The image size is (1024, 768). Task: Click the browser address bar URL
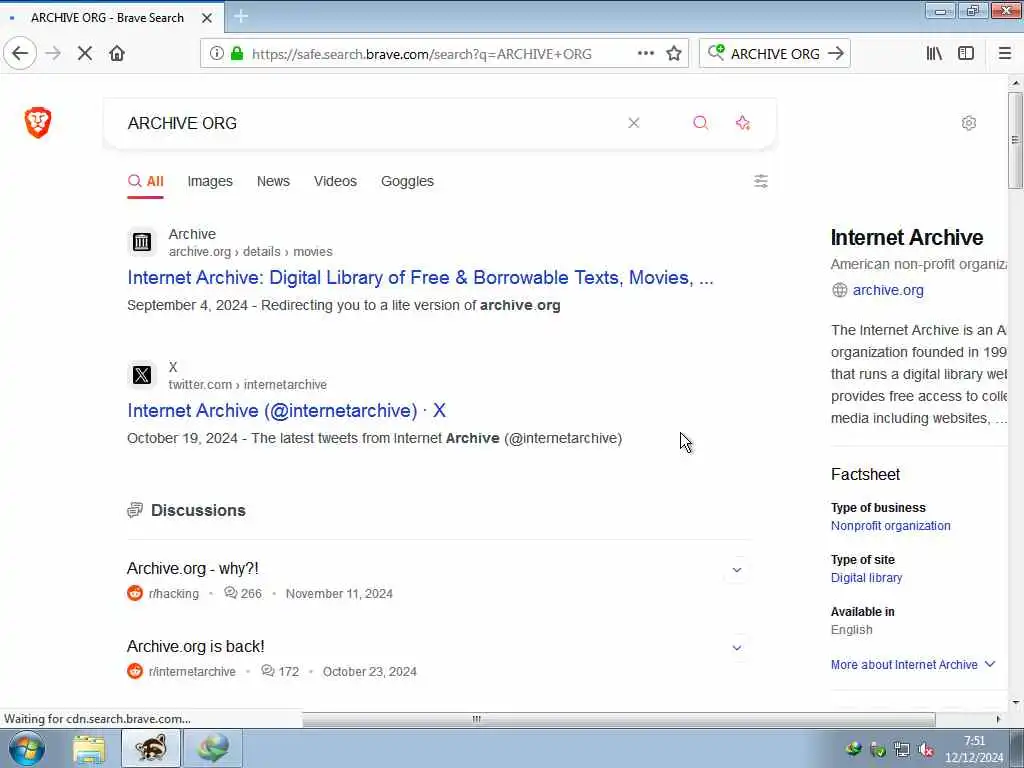421,54
